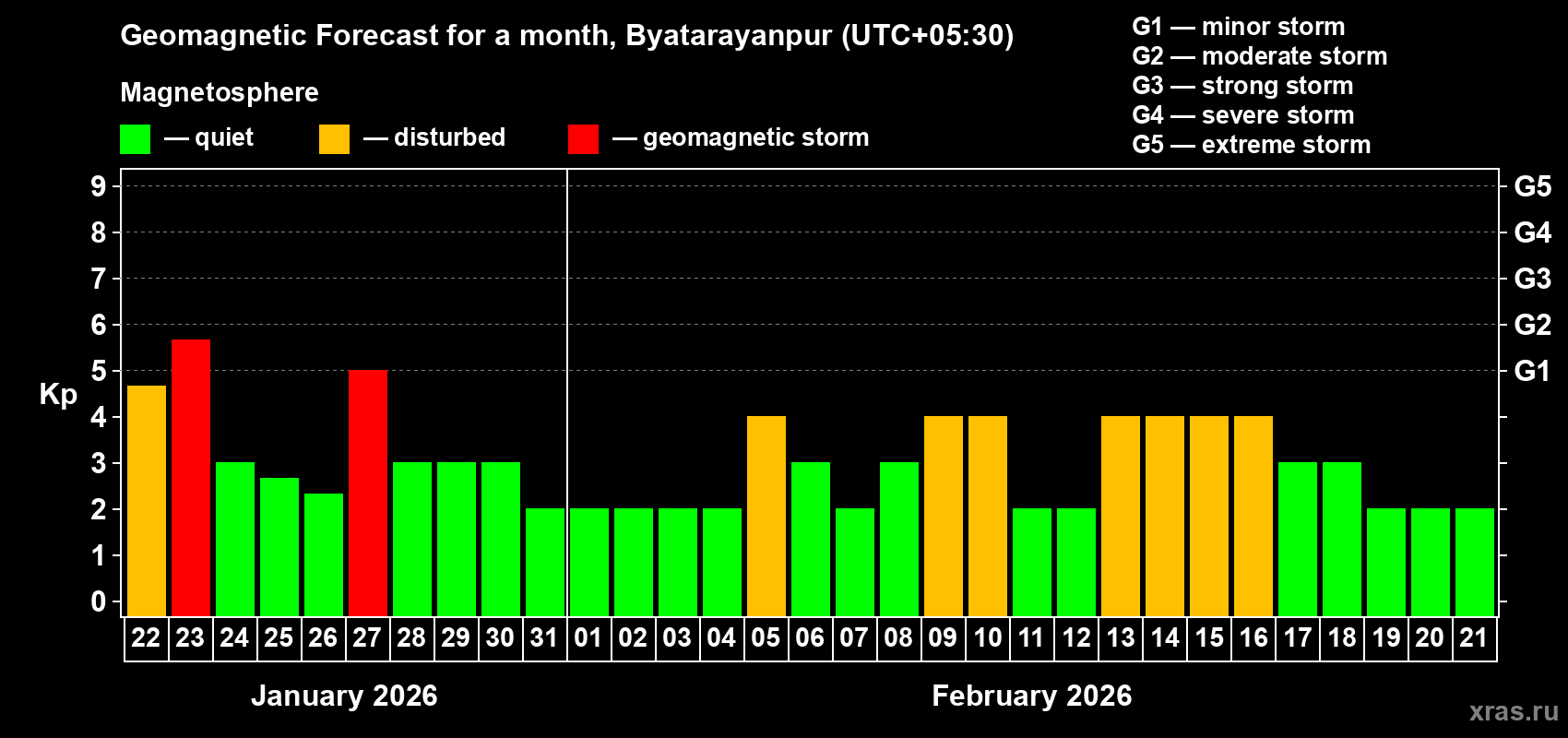
Task: Click the date label 15 on the axis
Action: [1209, 638]
